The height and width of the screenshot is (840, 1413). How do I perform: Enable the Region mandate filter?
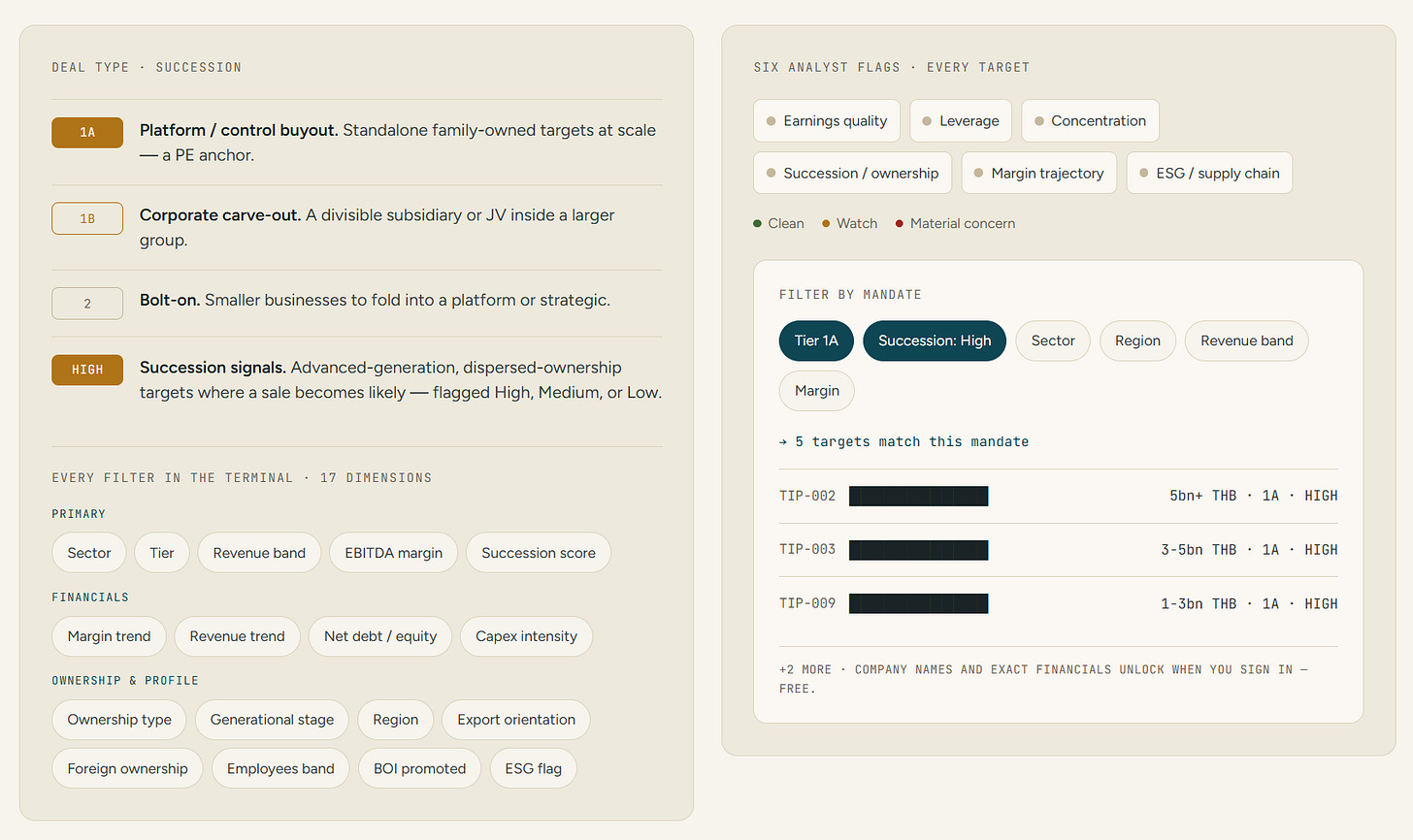coord(1137,340)
